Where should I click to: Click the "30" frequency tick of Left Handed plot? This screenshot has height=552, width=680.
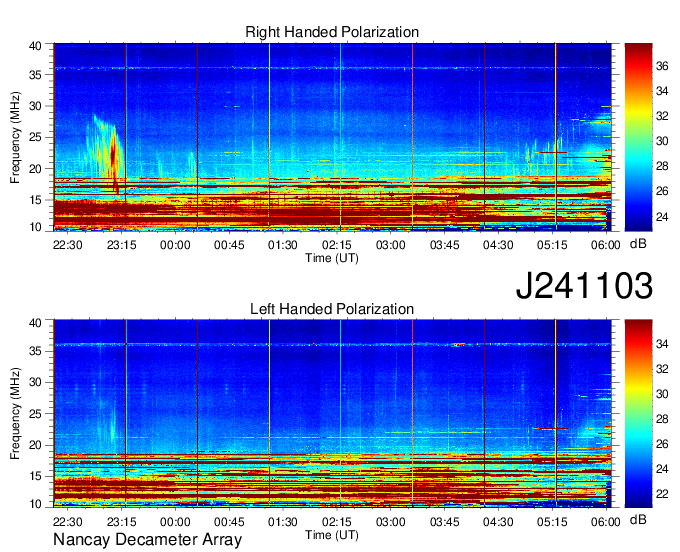point(35,382)
